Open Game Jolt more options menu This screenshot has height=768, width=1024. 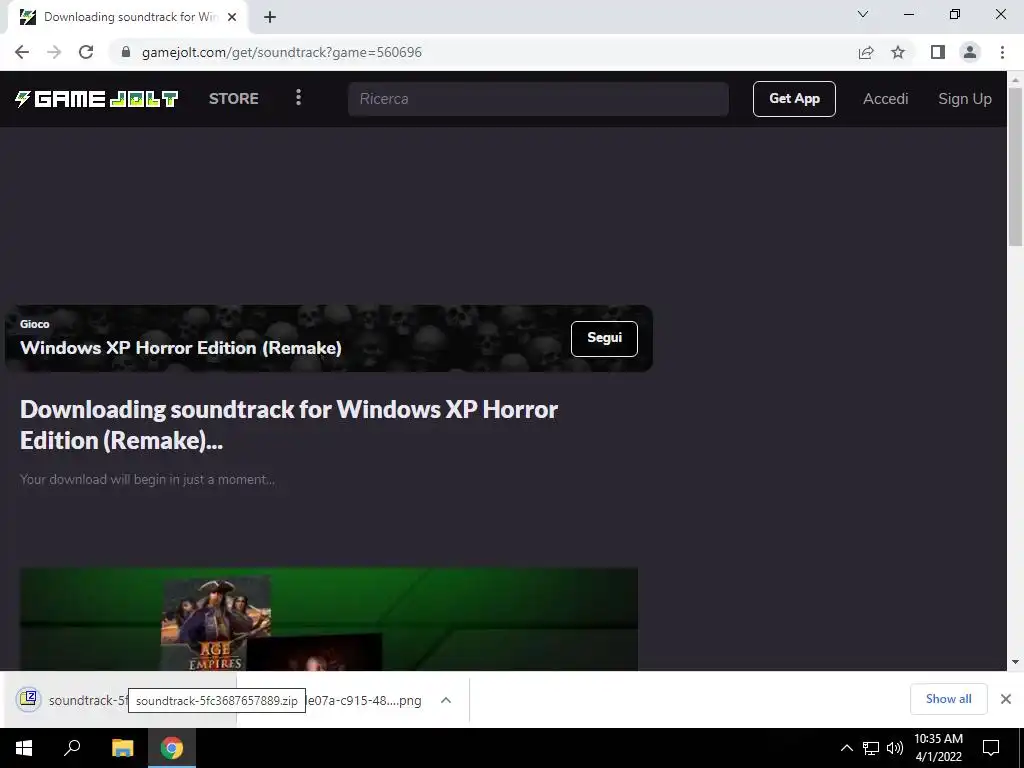pyautogui.click(x=298, y=98)
